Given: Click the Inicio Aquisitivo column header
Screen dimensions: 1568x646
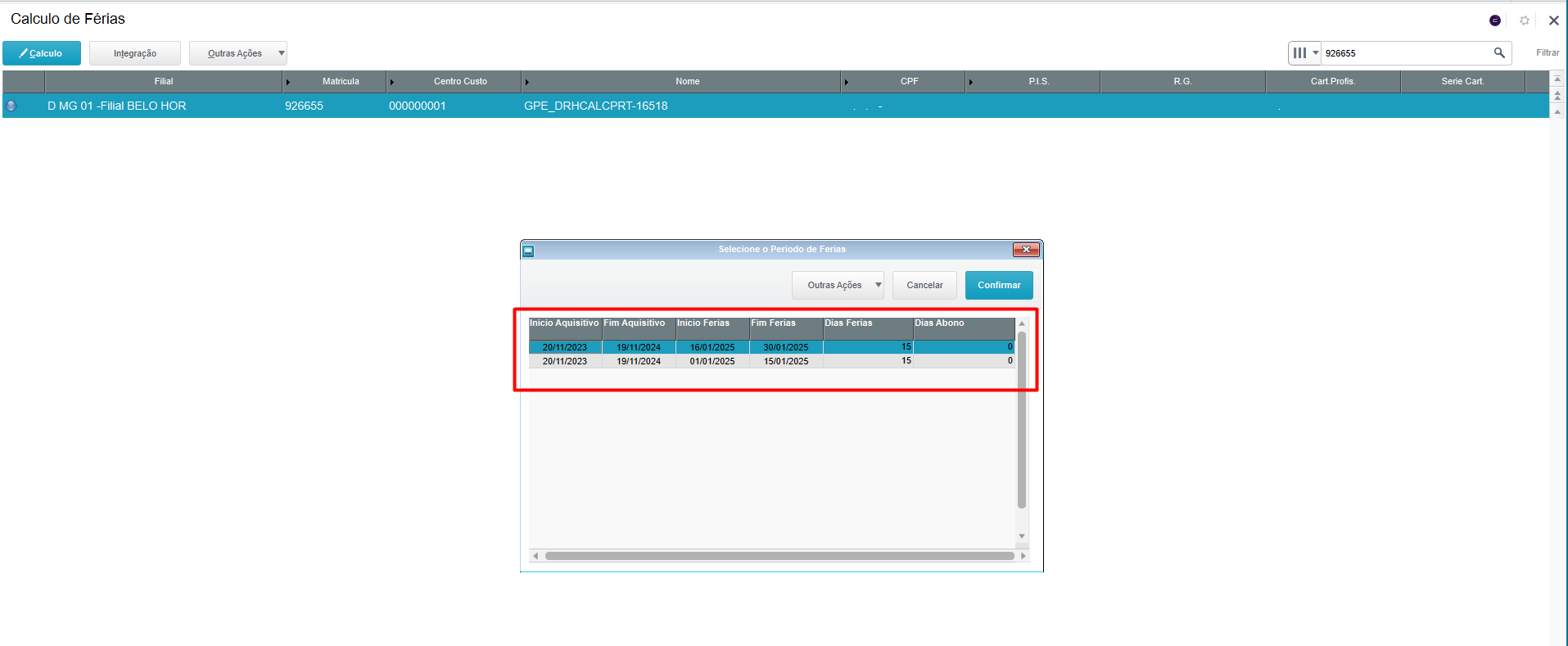Looking at the screenshot, I should point(565,328).
